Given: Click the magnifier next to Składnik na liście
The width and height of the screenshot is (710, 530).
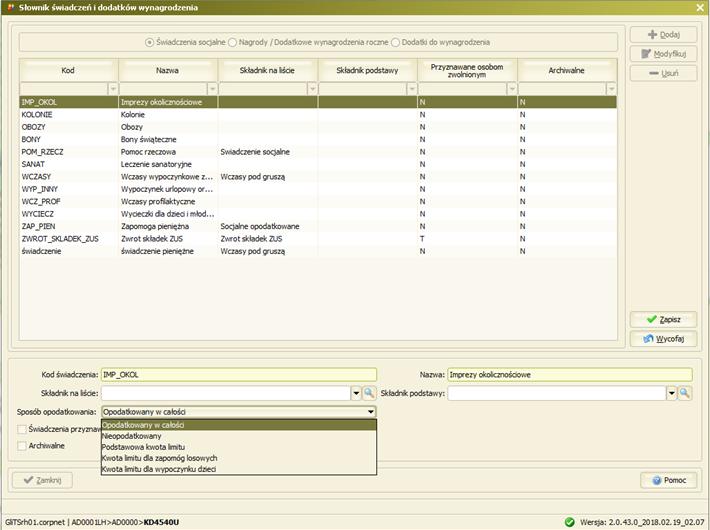Looking at the screenshot, I should [369, 393].
